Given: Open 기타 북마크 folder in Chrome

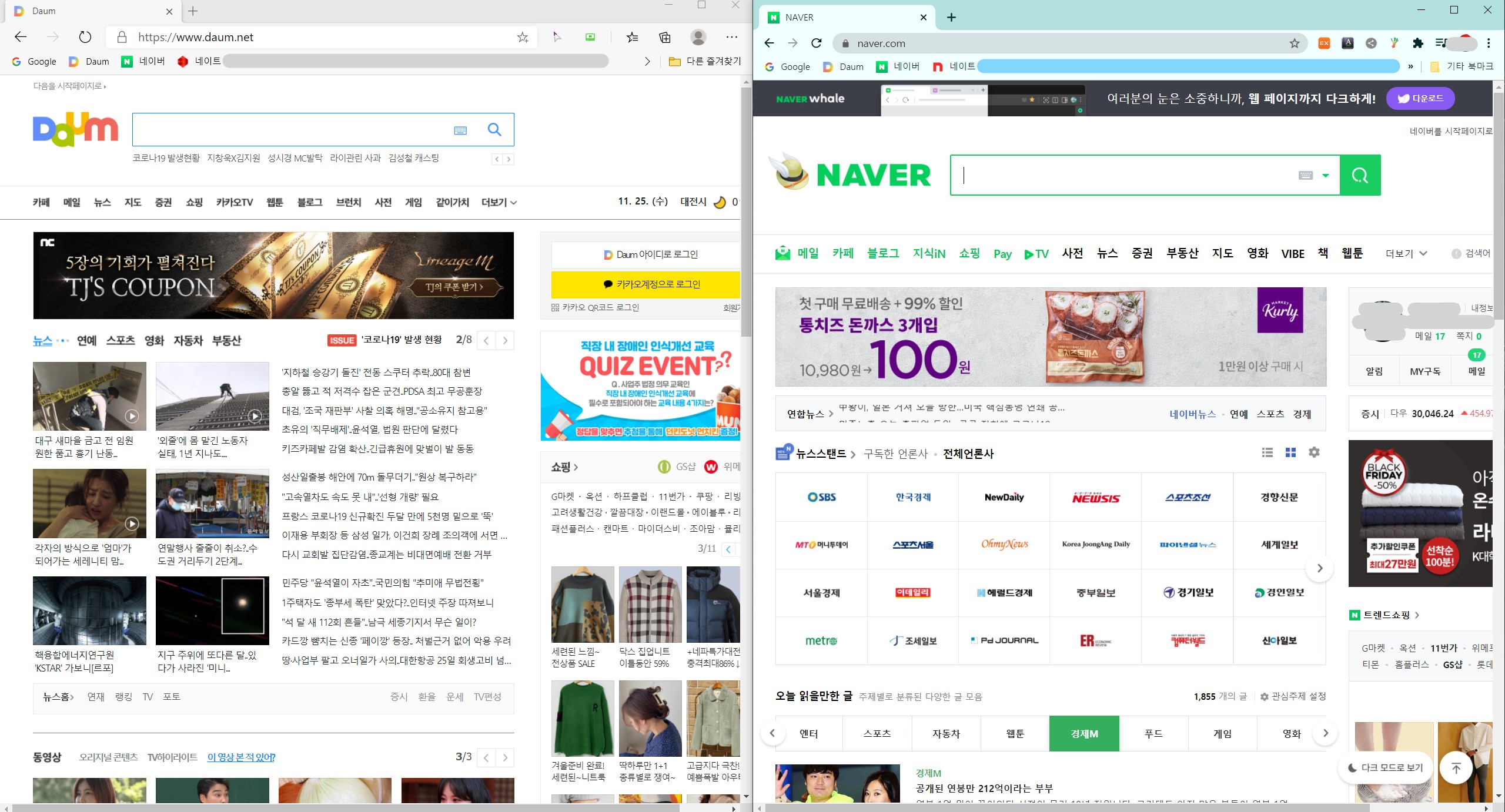Looking at the screenshot, I should click(1461, 66).
